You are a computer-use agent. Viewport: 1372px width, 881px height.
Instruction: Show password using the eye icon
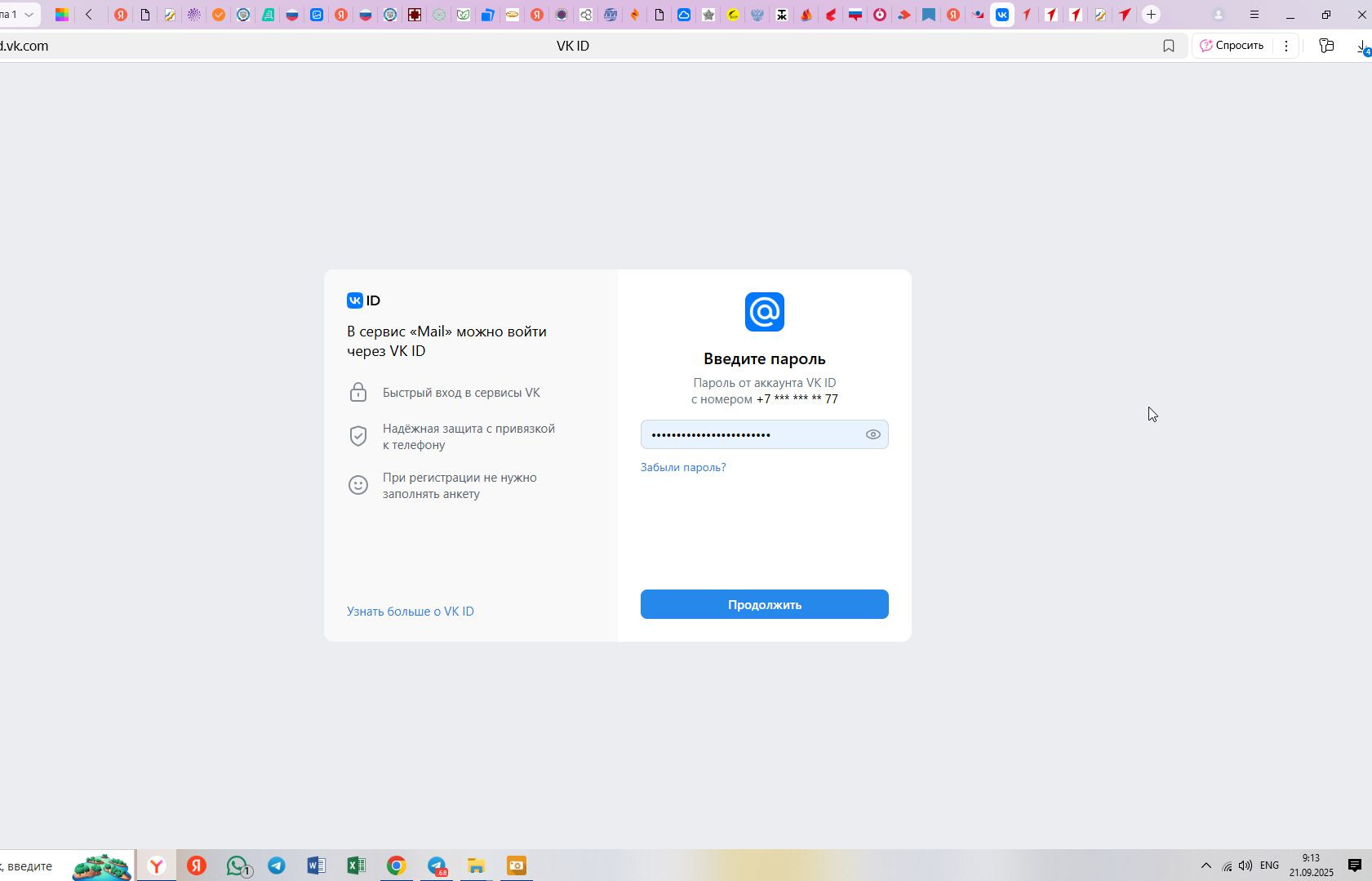pos(872,434)
